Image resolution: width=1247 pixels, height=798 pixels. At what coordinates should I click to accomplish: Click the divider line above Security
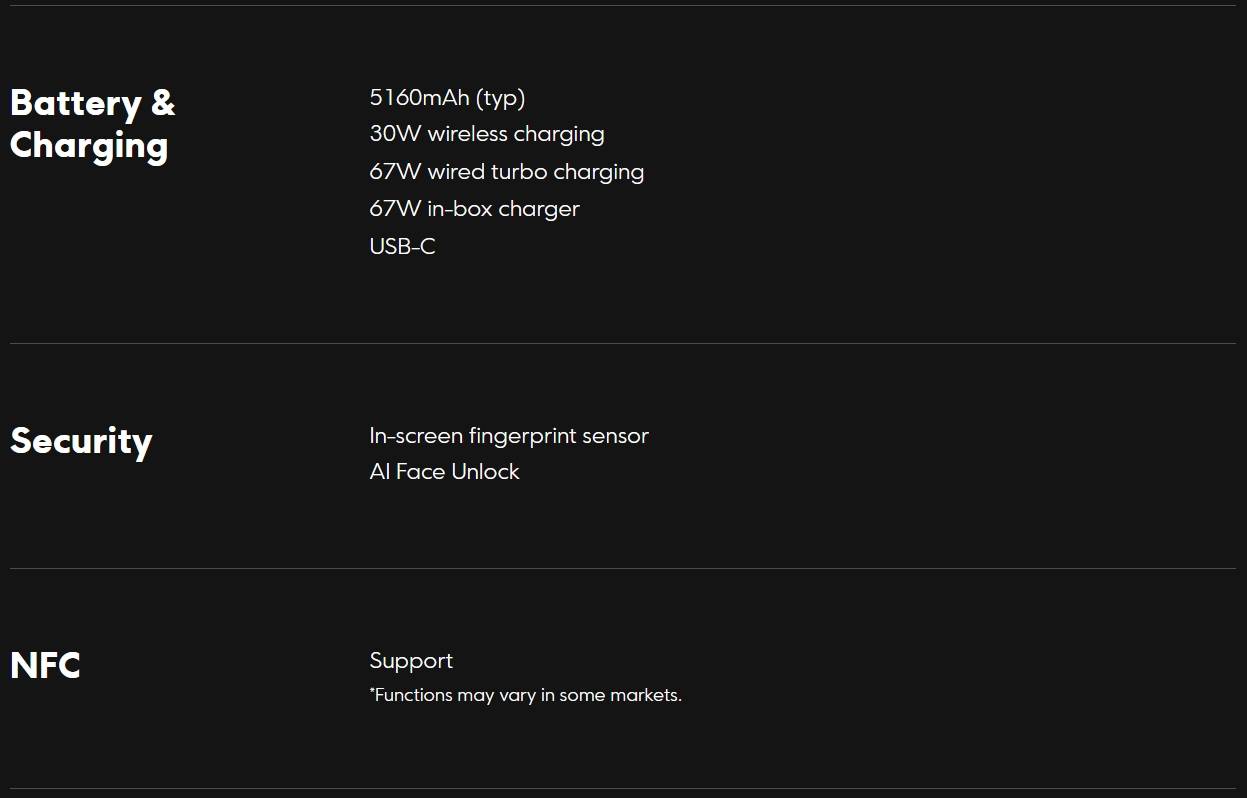[623, 343]
